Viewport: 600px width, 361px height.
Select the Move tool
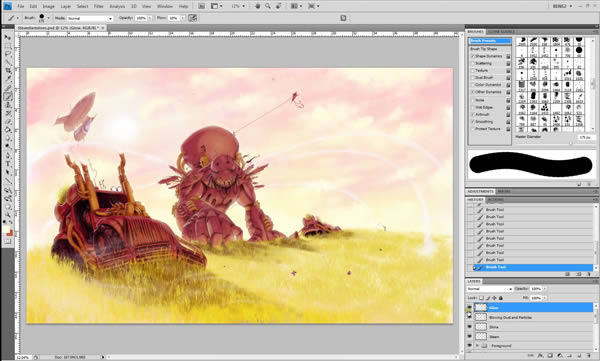(7, 37)
